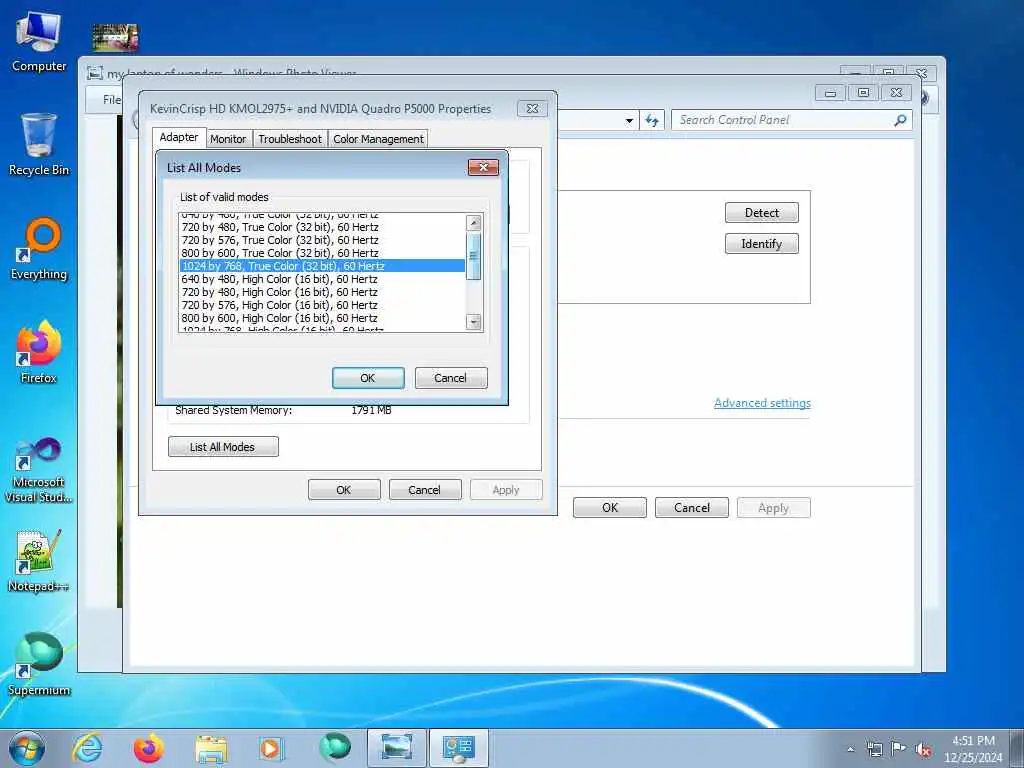Click the Show desktop strip beside the clock
The image size is (1024, 768).
coord(1017,748)
